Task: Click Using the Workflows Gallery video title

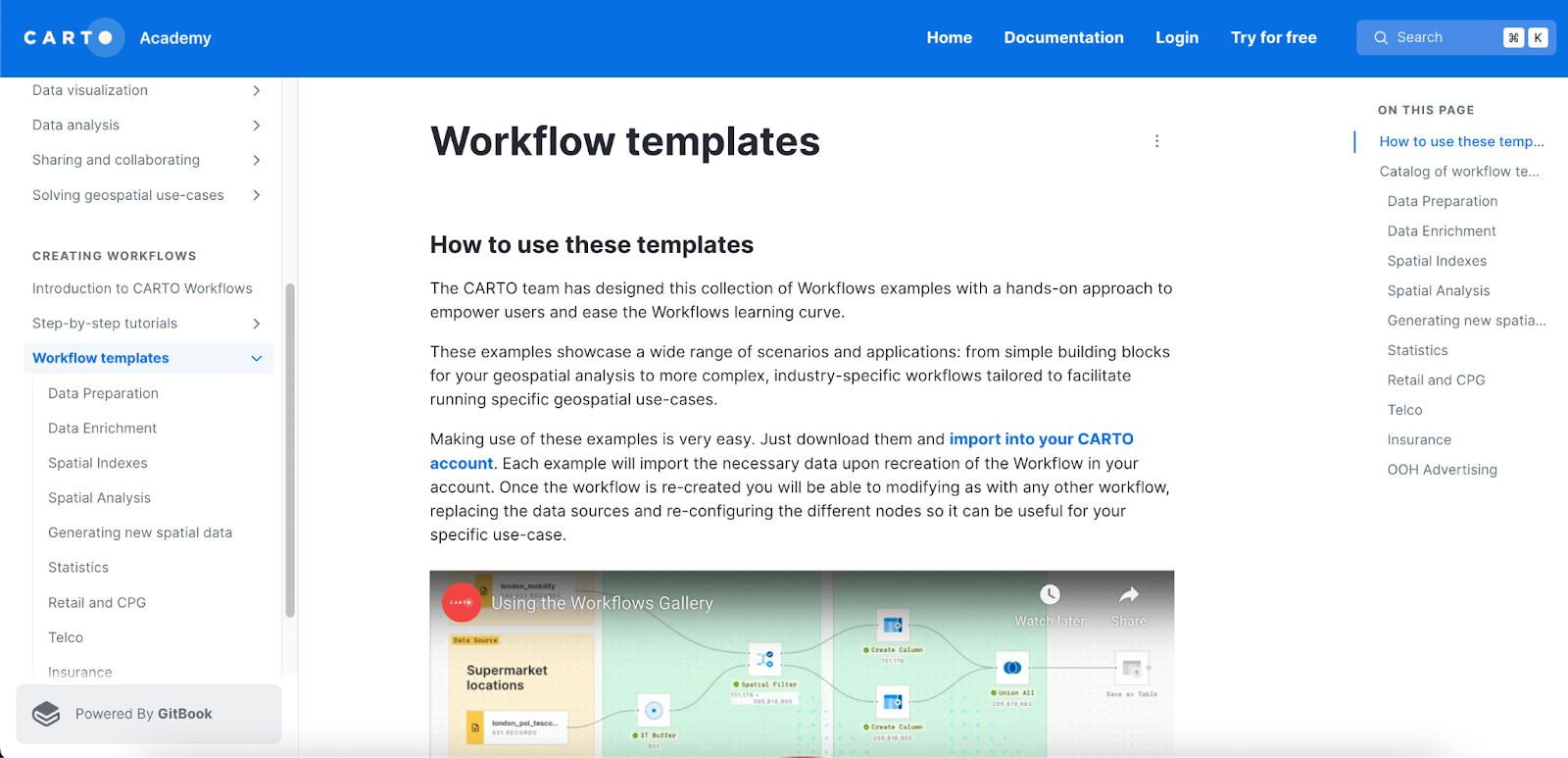Action: [602, 603]
